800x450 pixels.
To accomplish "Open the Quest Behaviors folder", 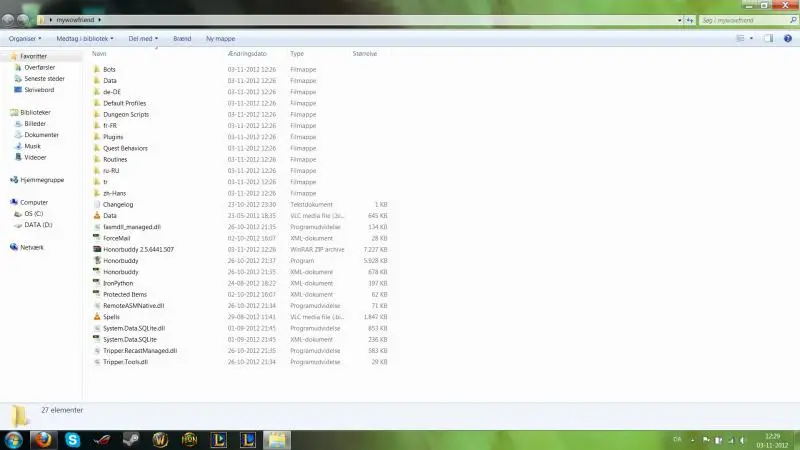I will (125, 148).
